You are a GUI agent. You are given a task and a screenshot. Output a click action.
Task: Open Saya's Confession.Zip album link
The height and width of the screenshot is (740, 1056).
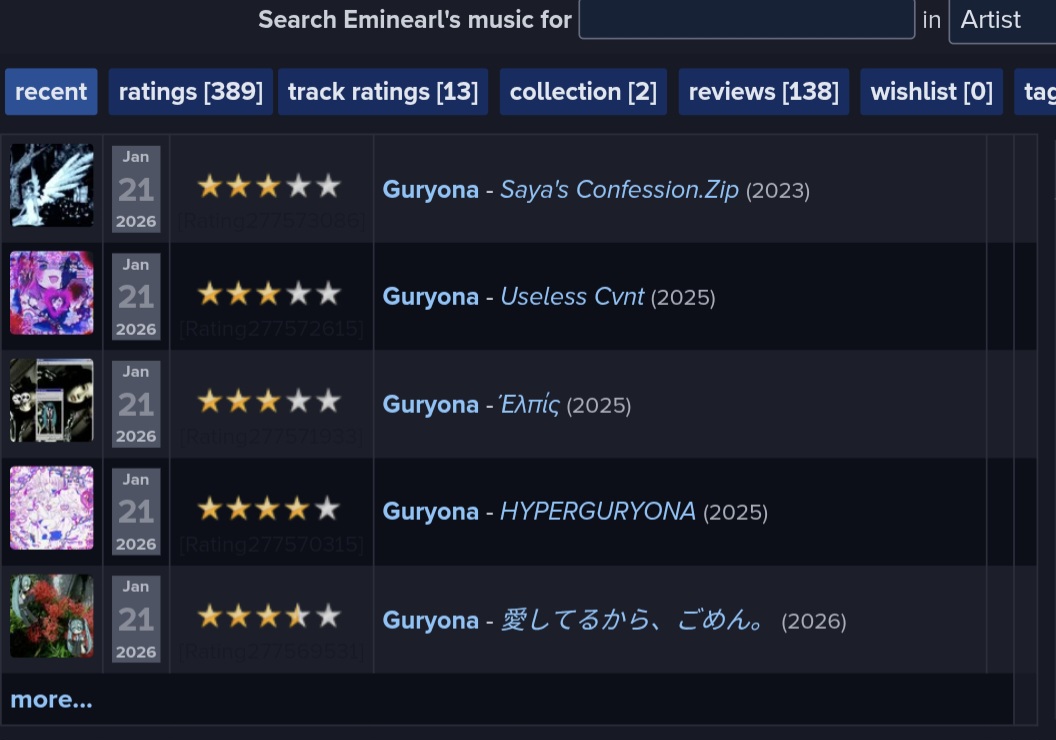point(619,190)
